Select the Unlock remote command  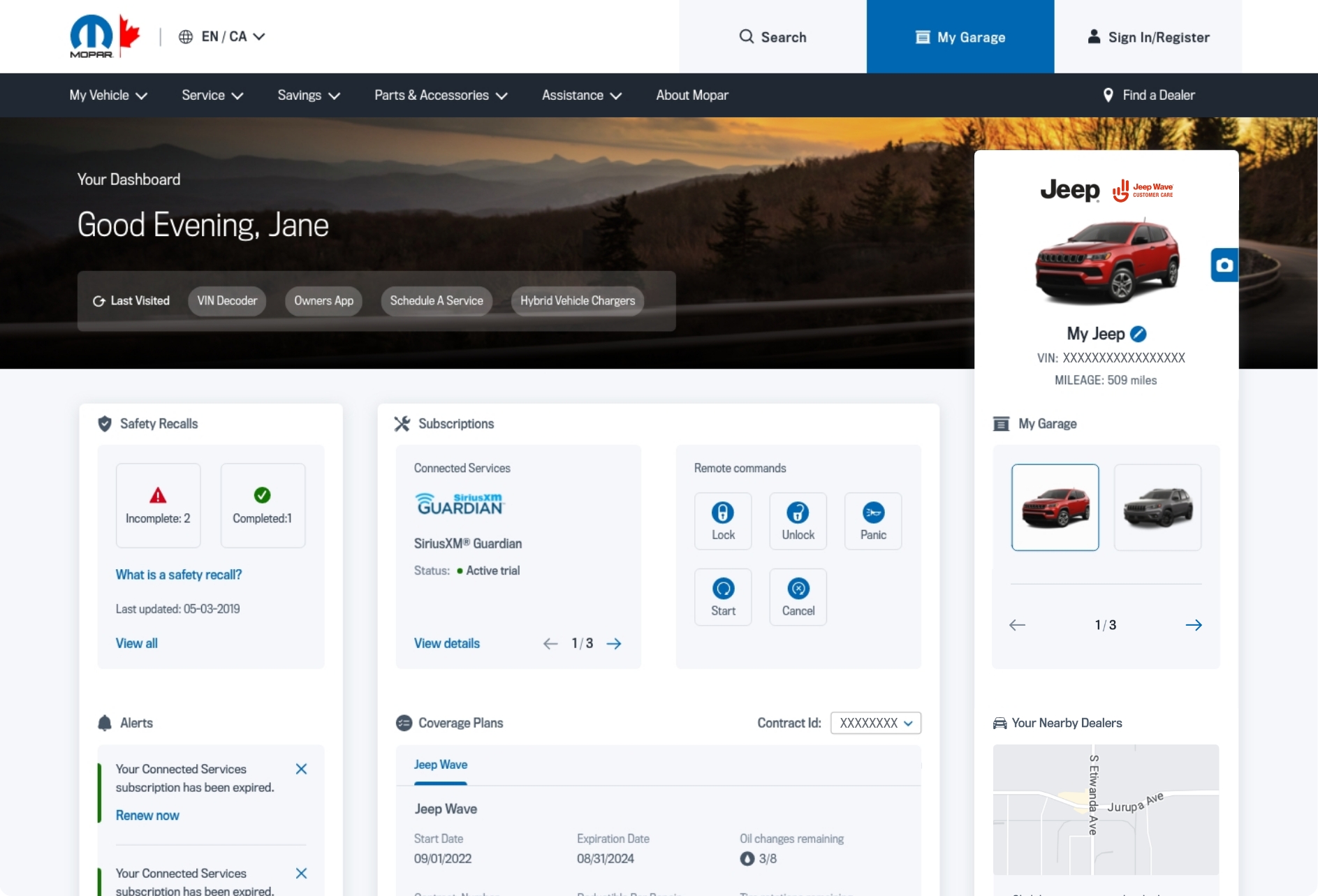tap(798, 520)
